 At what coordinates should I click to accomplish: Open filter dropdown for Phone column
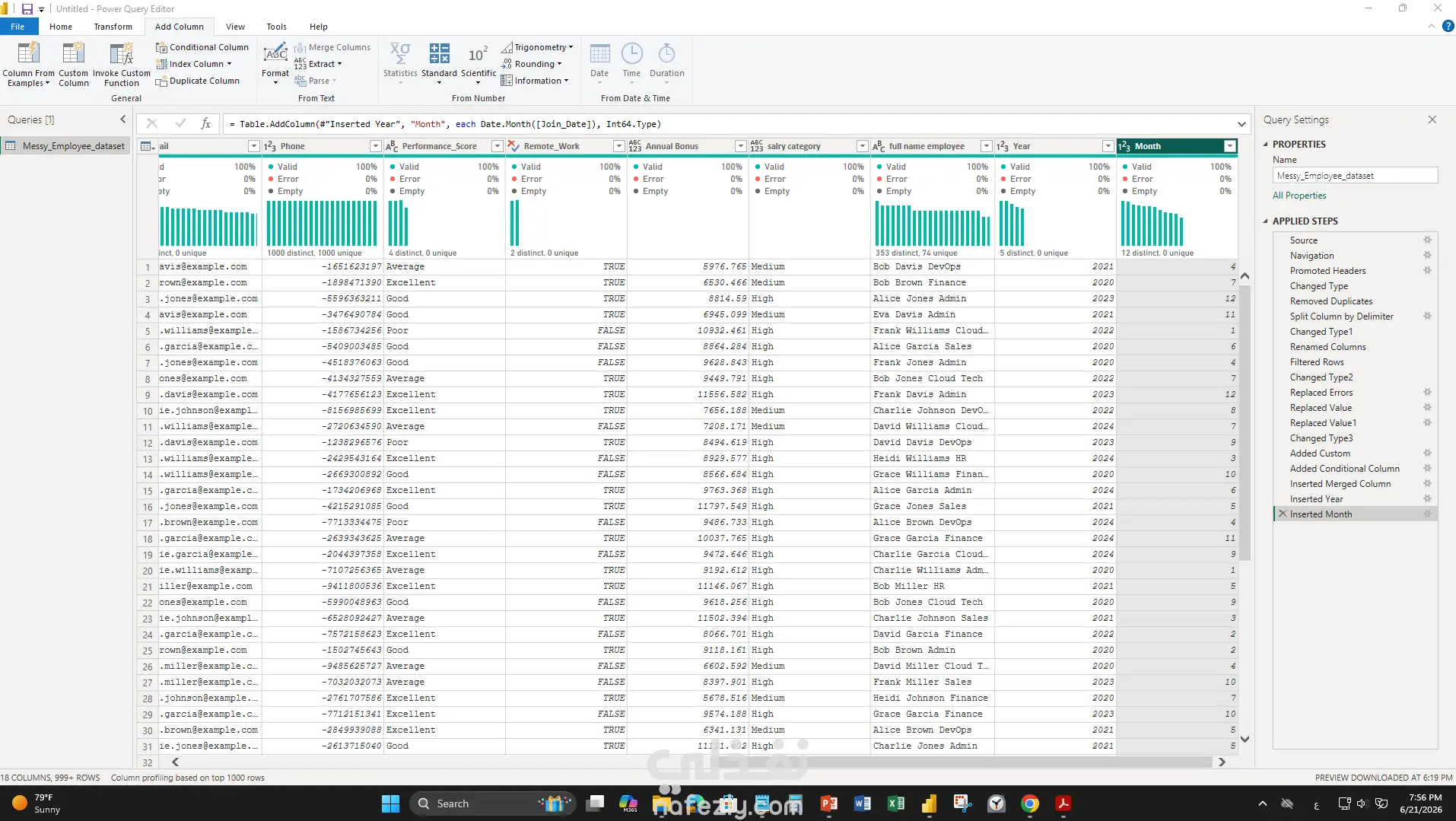pos(375,146)
